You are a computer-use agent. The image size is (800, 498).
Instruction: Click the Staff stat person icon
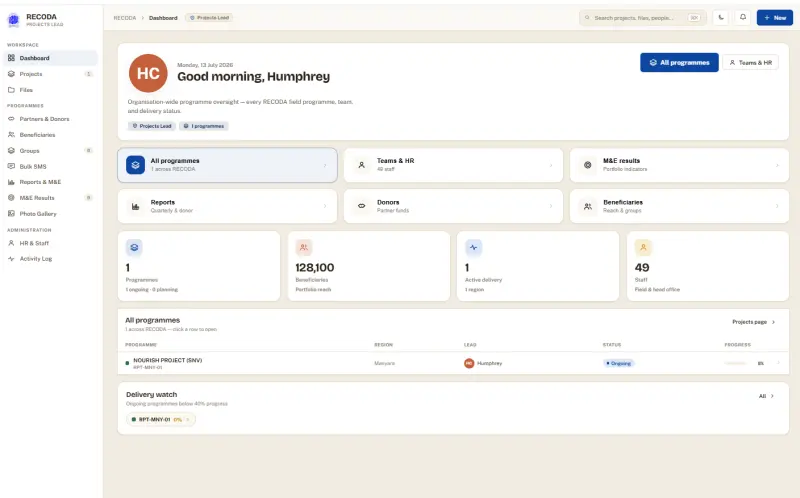(x=643, y=247)
